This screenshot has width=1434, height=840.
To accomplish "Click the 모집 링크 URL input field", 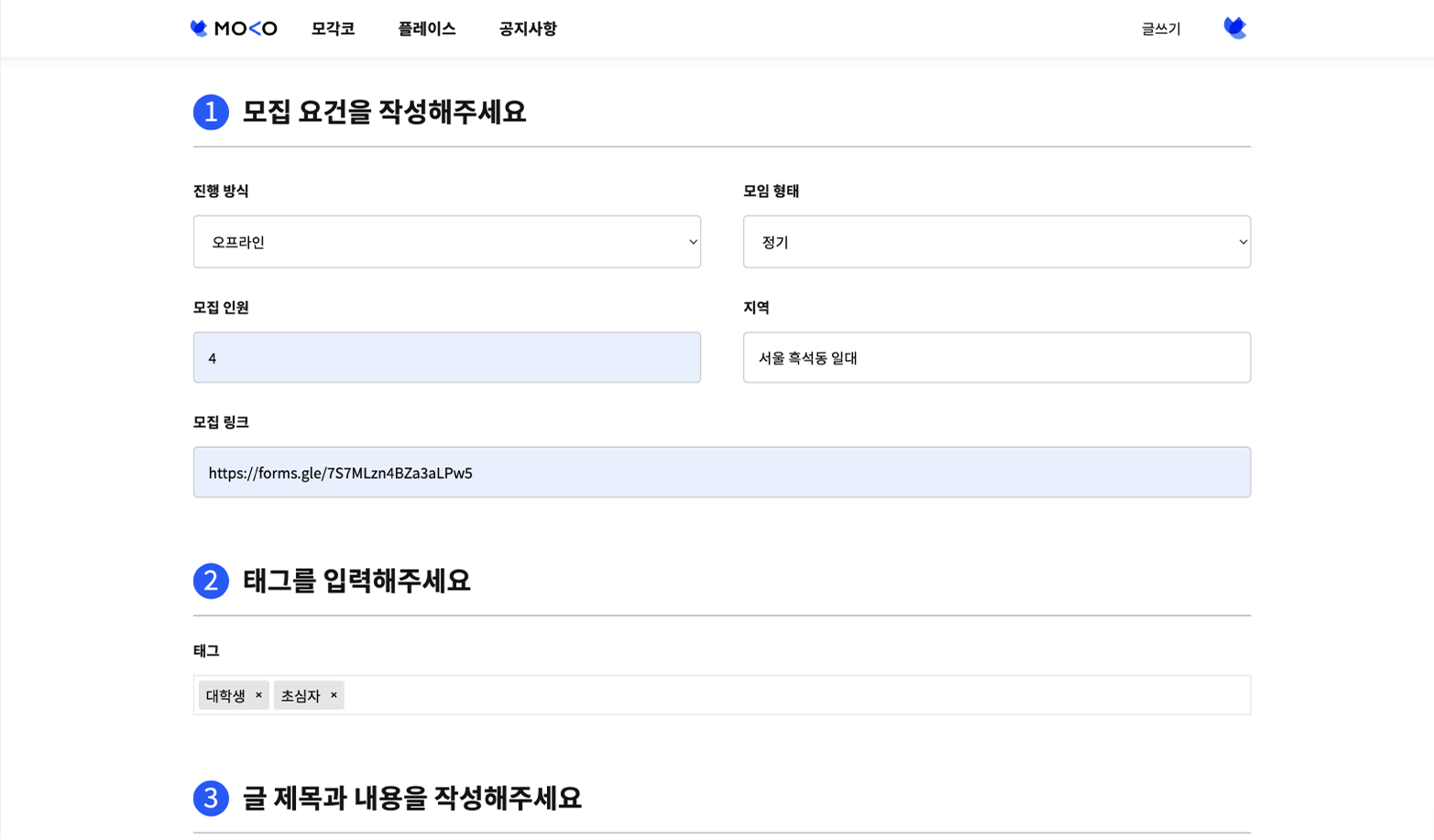I will tap(721, 473).
